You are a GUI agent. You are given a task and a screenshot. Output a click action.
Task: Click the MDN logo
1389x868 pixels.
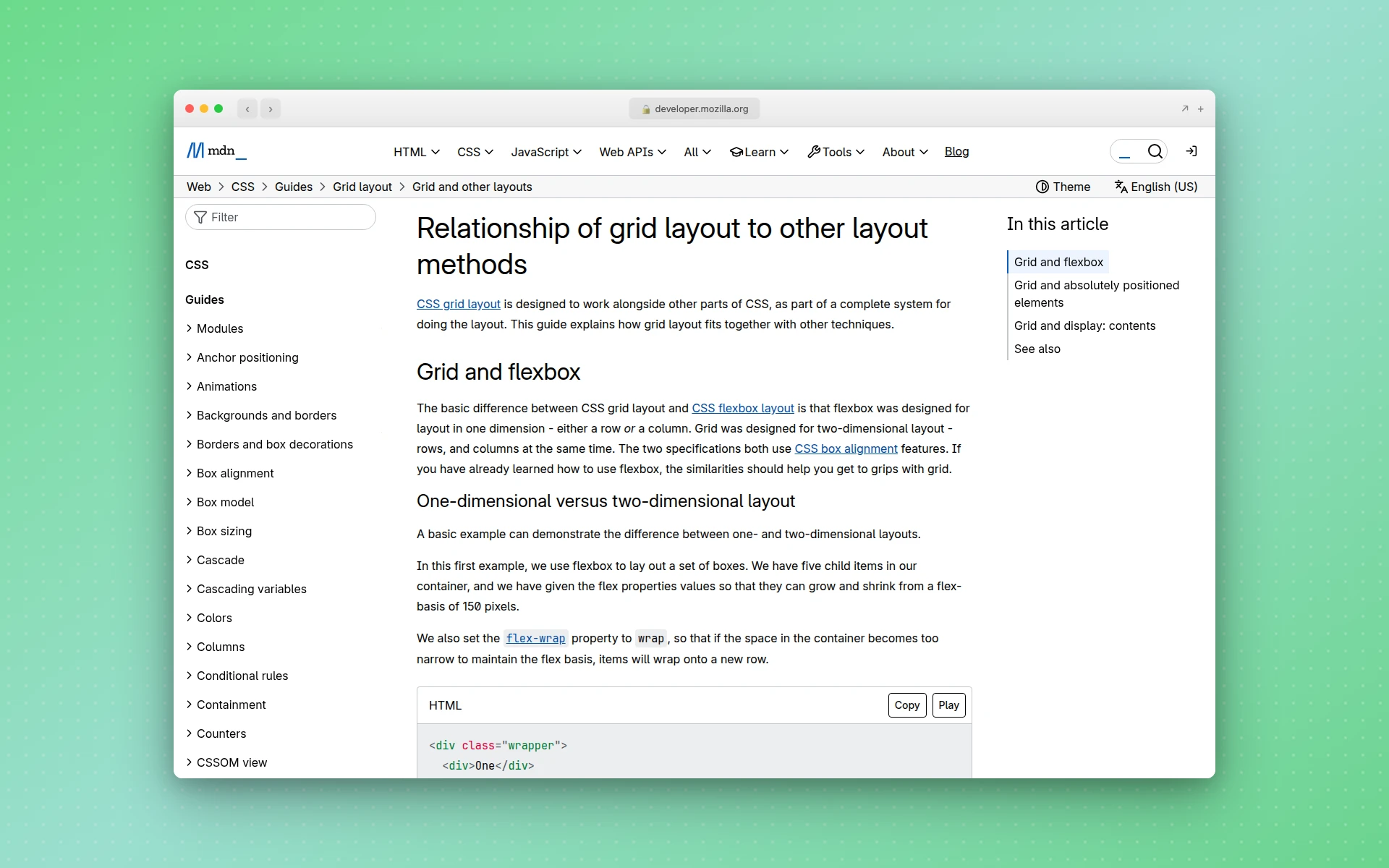point(216,151)
